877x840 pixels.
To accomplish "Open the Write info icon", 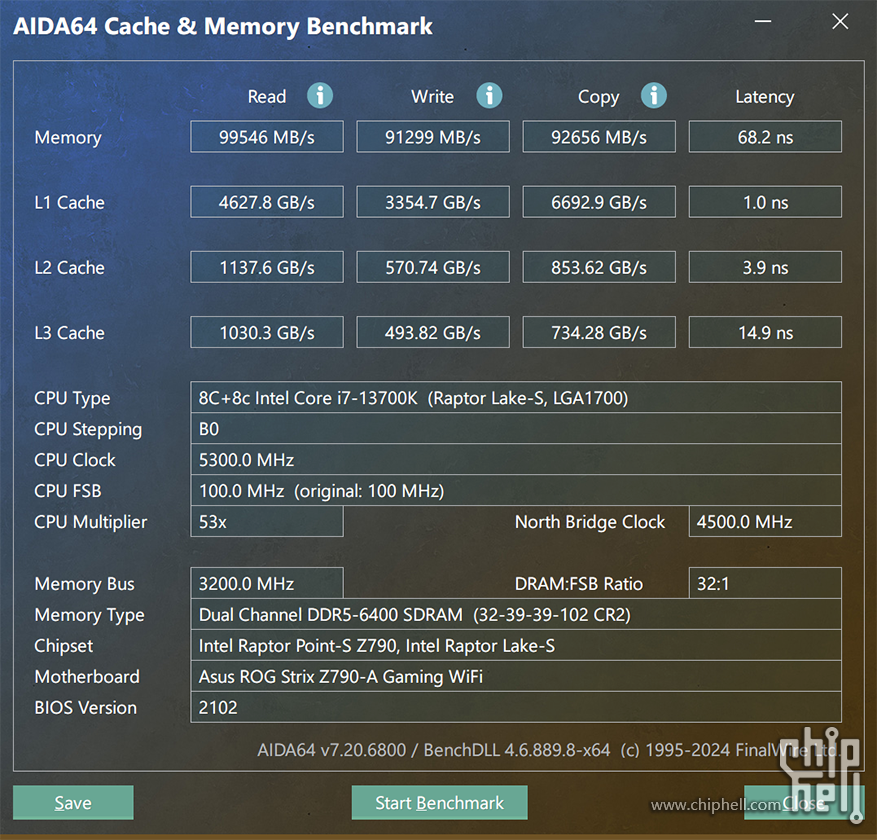I will point(489,96).
